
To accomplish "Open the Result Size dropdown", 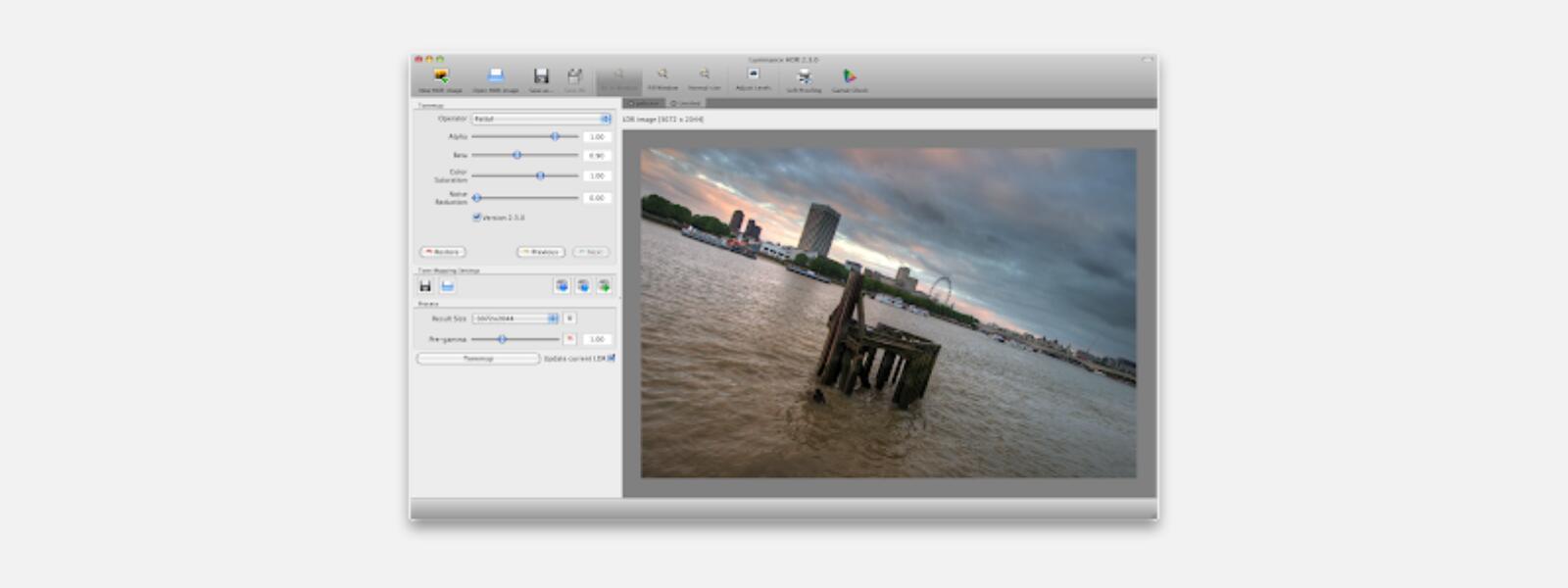I will [515, 318].
